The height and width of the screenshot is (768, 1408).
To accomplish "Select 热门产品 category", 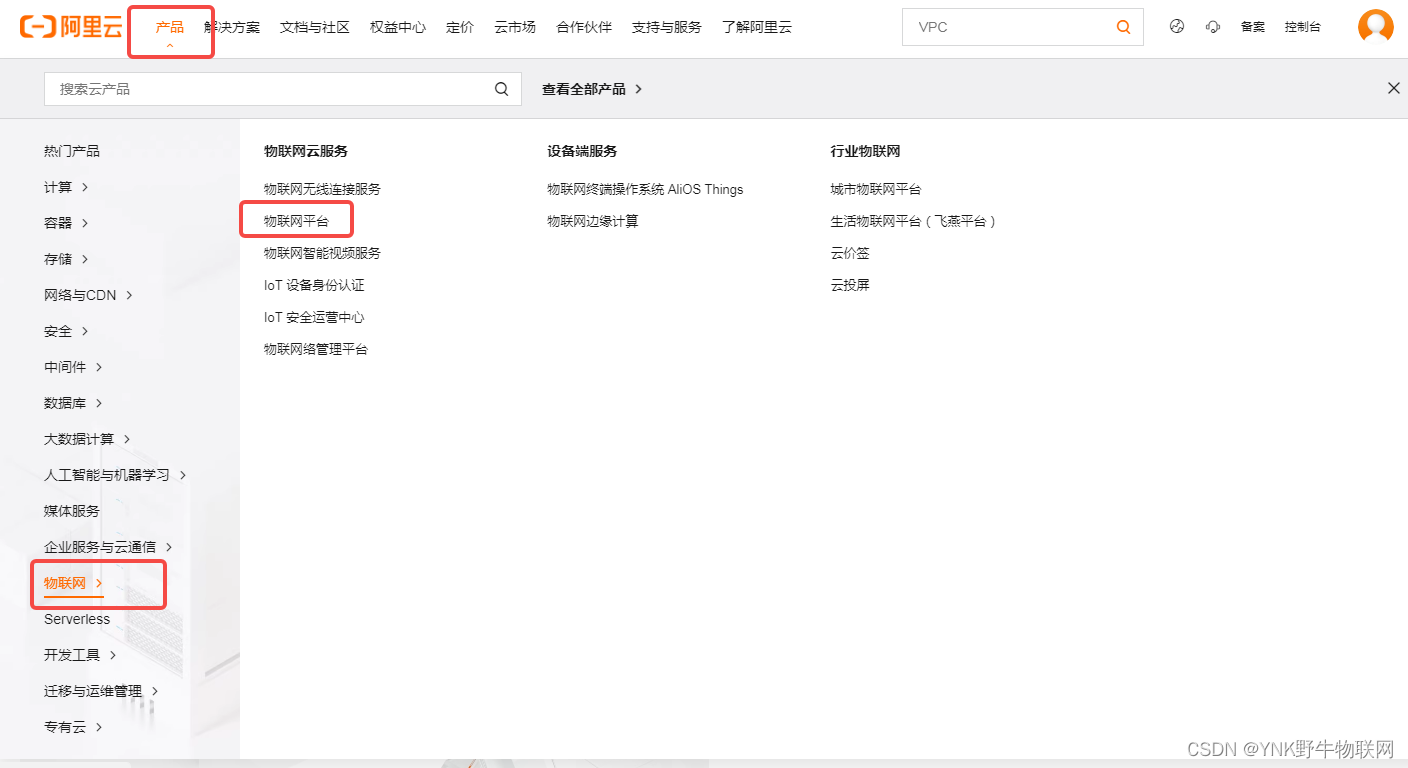I will click(72, 151).
